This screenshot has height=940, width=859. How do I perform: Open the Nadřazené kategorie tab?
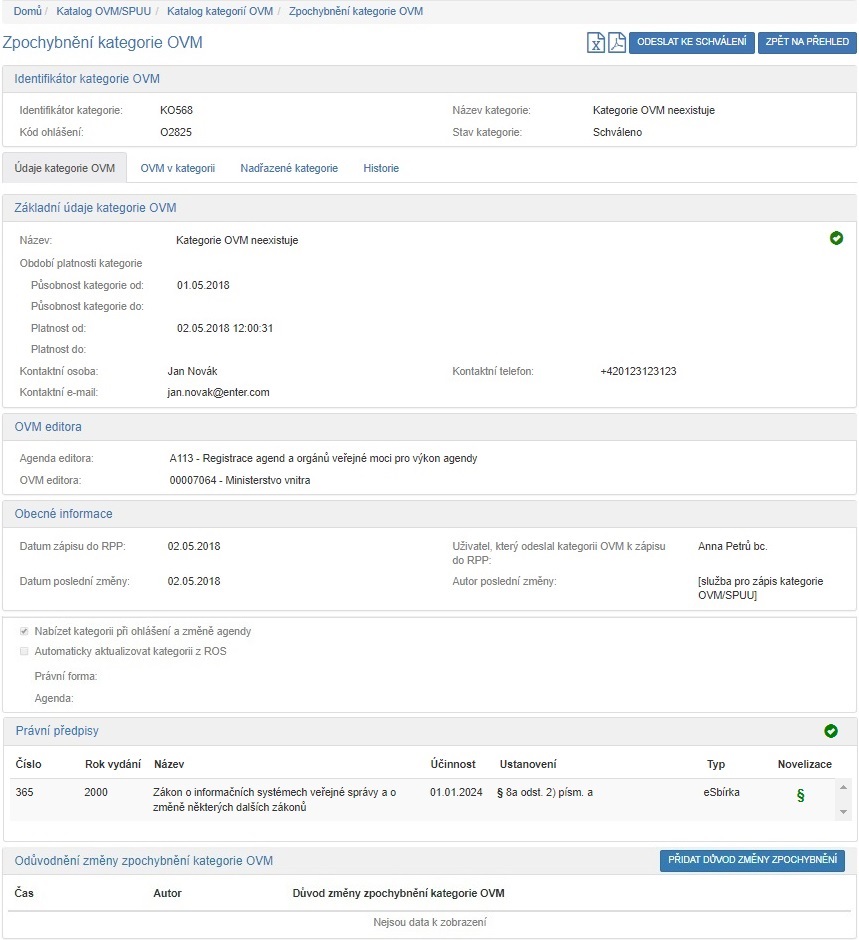(289, 168)
